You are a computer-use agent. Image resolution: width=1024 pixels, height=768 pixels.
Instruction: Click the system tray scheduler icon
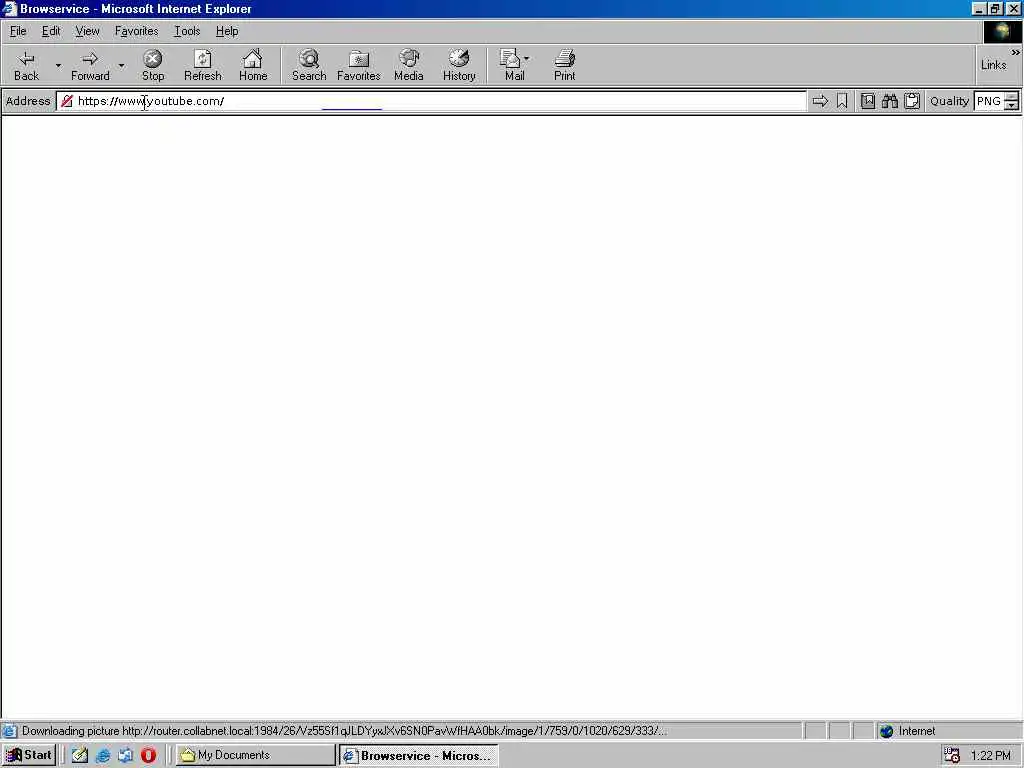(x=952, y=756)
